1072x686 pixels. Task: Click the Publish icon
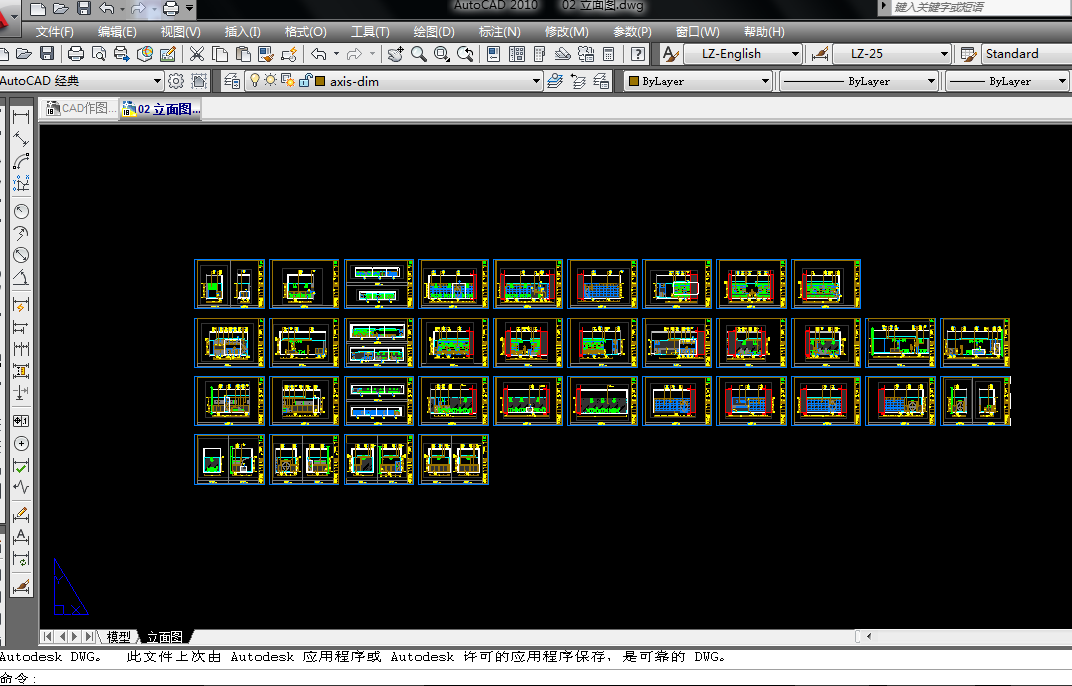pyautogui.click(x=122, y=54)
